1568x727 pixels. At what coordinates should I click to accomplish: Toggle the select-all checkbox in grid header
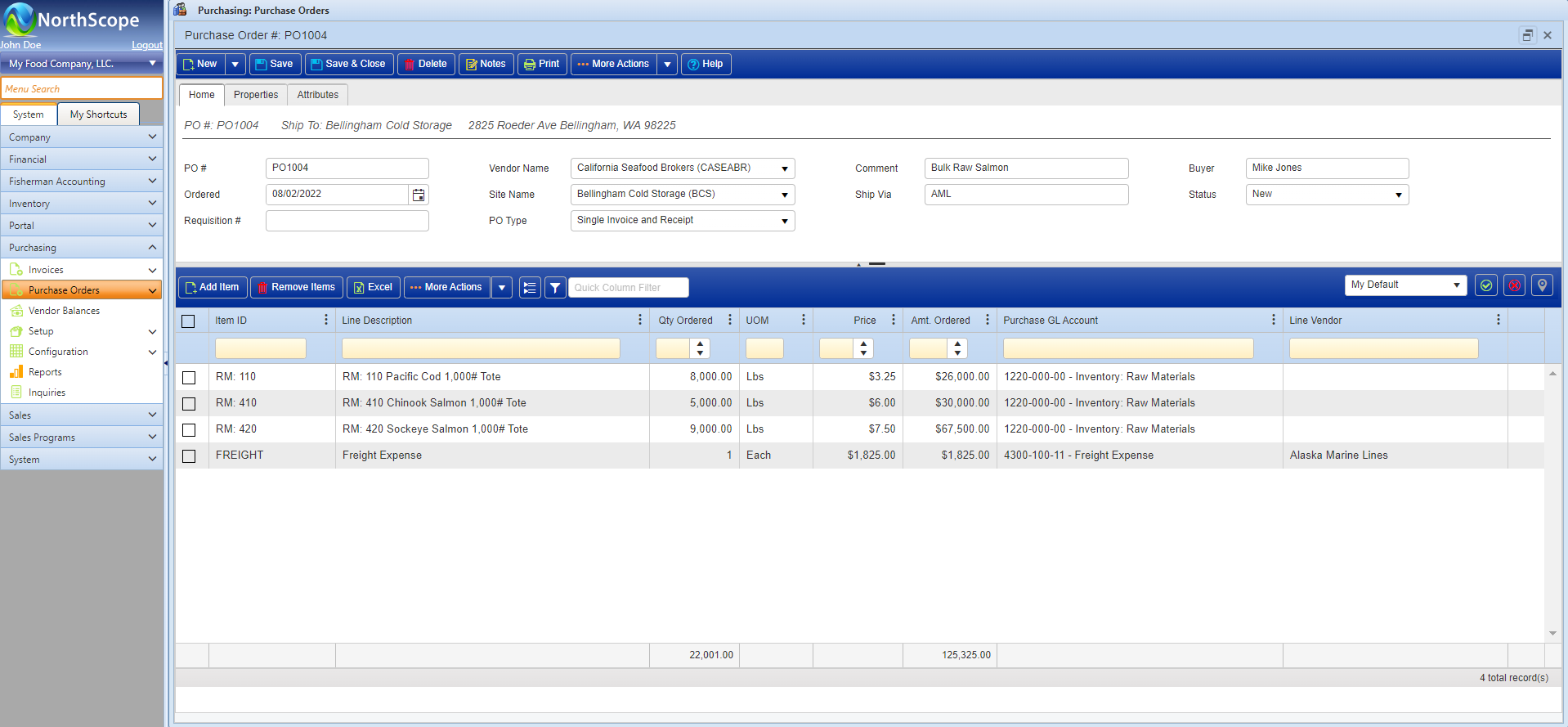pyautogui.click(x=188, y=321)
